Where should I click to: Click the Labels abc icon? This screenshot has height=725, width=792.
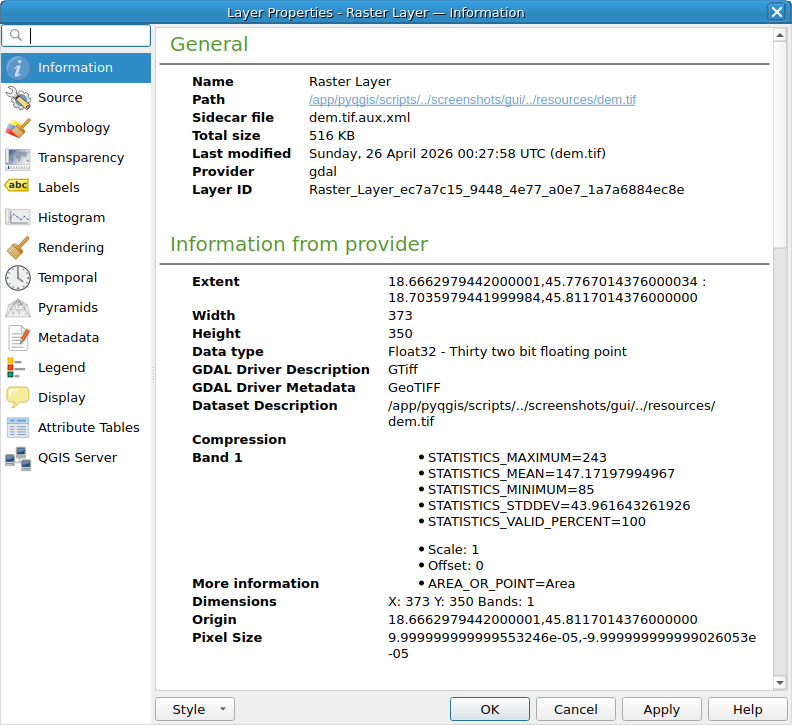(x=18, y=186)
